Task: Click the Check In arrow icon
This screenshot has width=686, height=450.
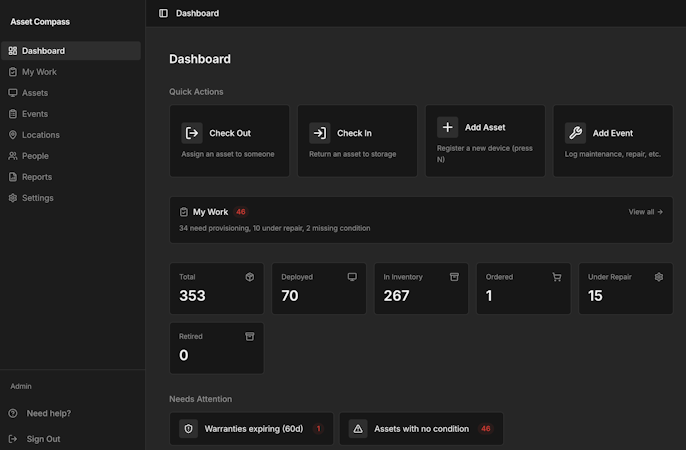Action: [320, 133]
